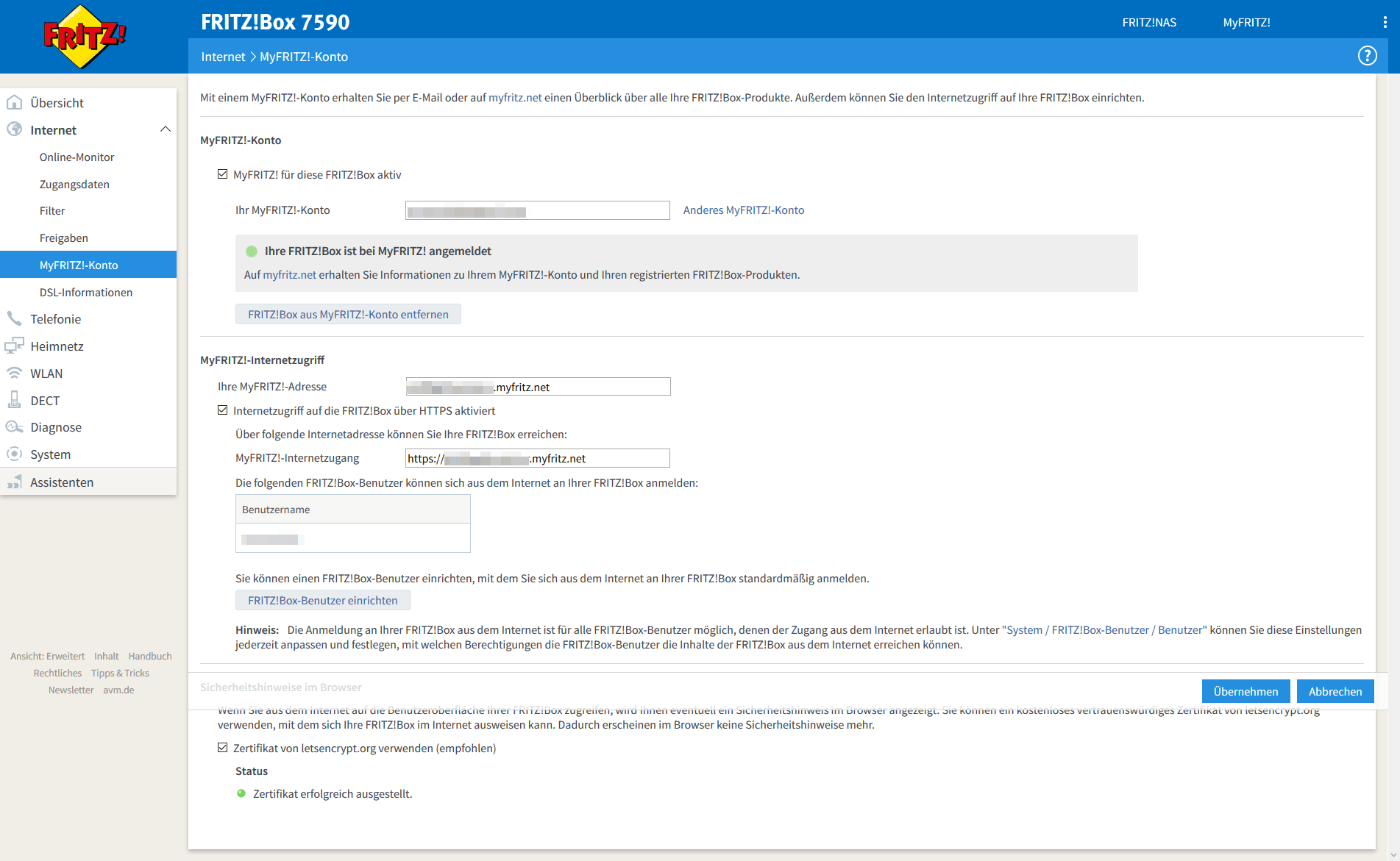
Task: Open the three-dot menu in header
Action: 1385,22
